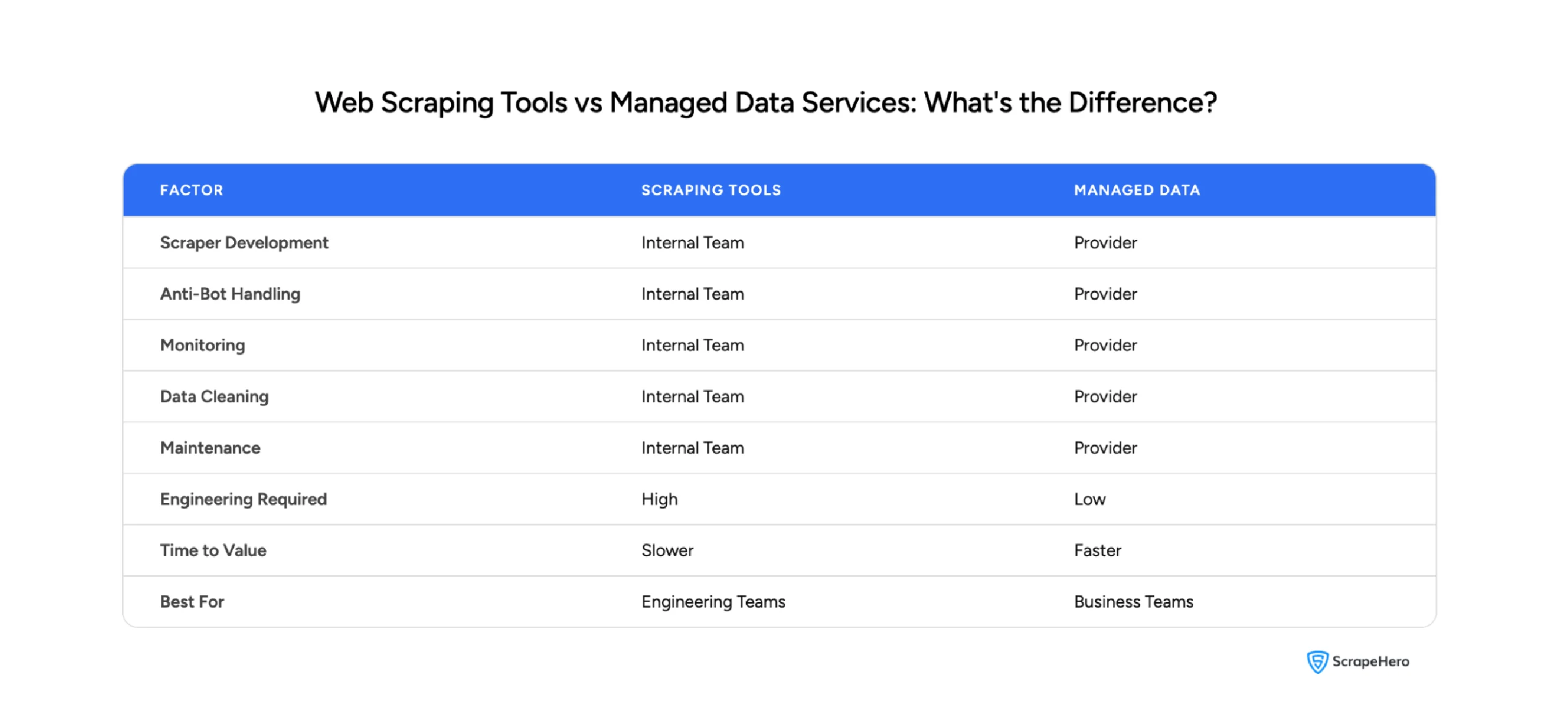
Task: Click 'Provider' in Data Cleaning row
Action: click(1105, 396)
